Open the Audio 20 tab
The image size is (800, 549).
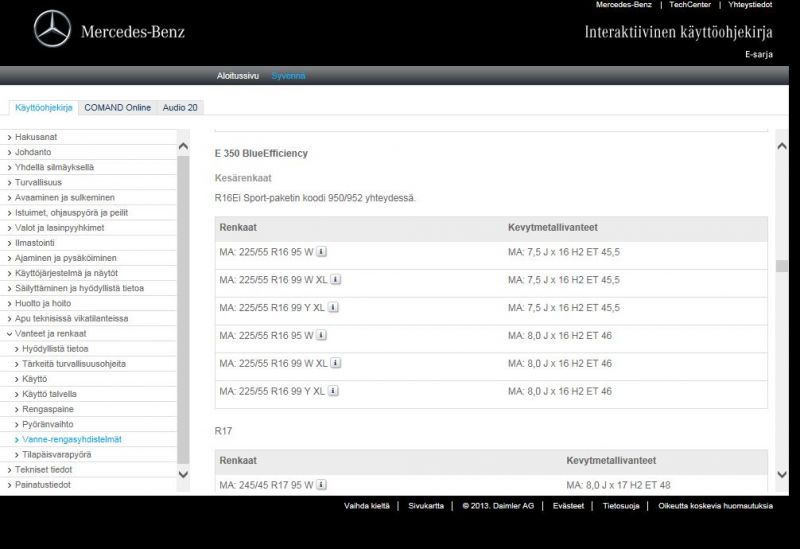point(180,107)
